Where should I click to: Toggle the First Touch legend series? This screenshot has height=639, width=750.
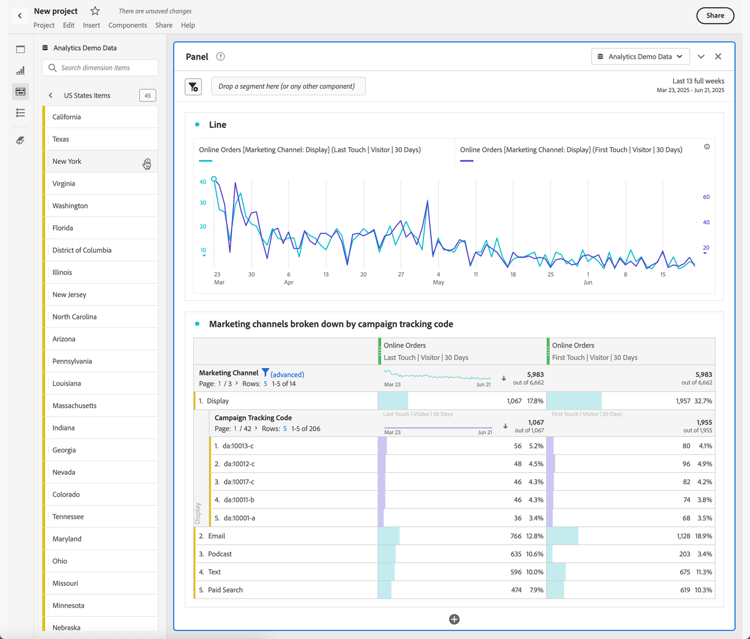(x=570, y=150)
